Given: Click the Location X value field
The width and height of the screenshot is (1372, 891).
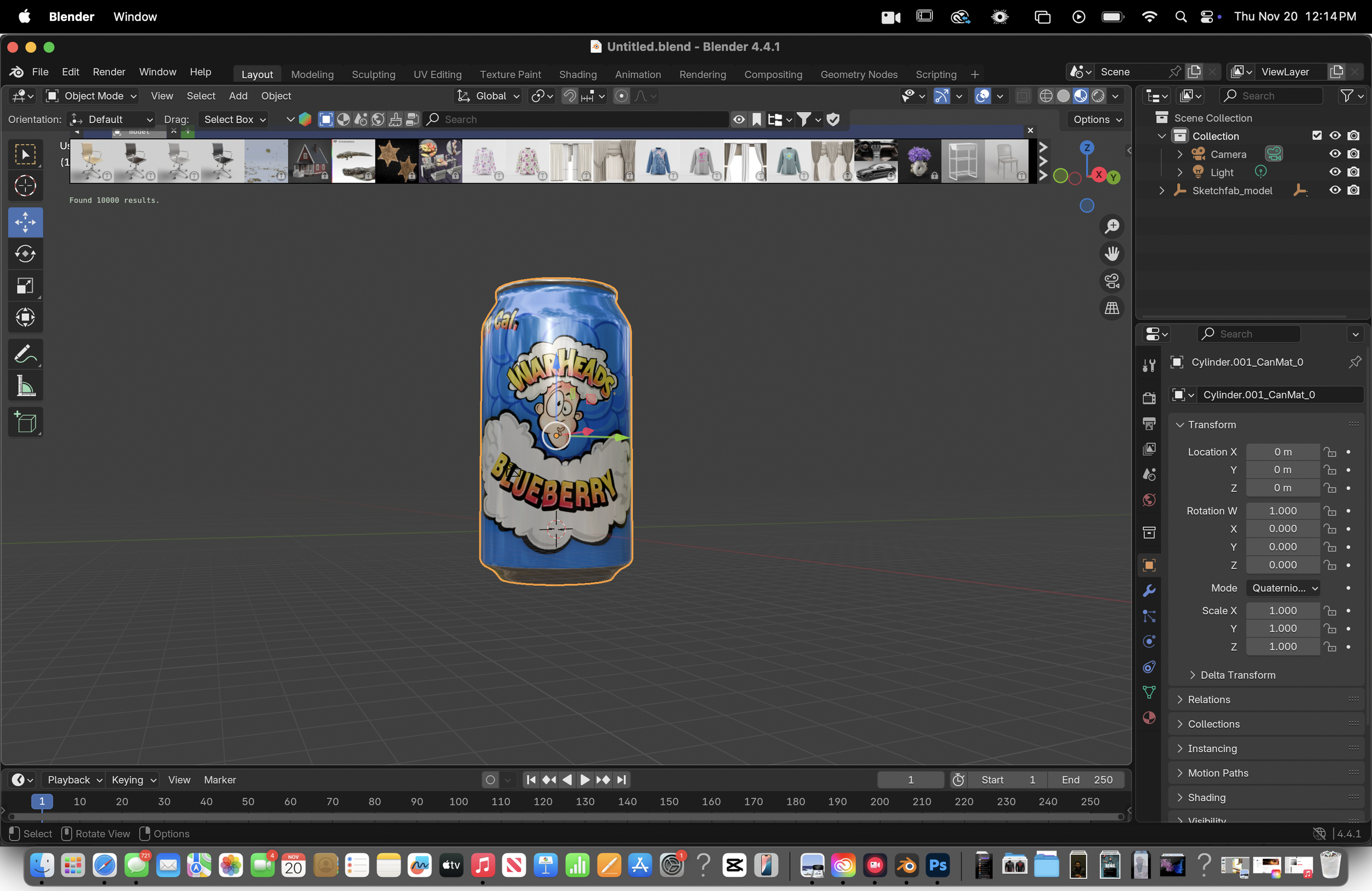Looking at the screenshot, I should tap(1283, 452).
